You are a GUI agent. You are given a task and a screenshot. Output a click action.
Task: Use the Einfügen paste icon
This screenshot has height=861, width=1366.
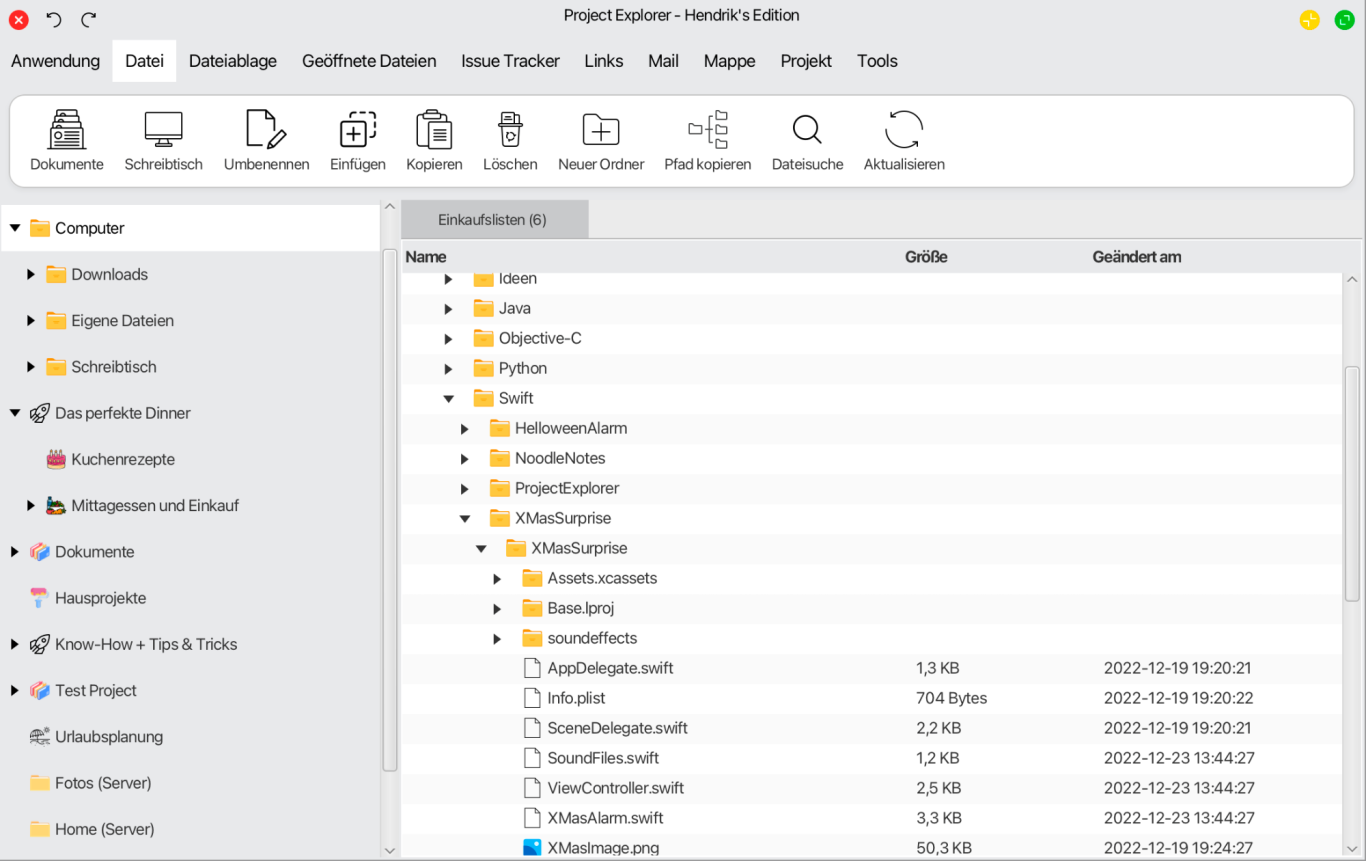(358, 141)
